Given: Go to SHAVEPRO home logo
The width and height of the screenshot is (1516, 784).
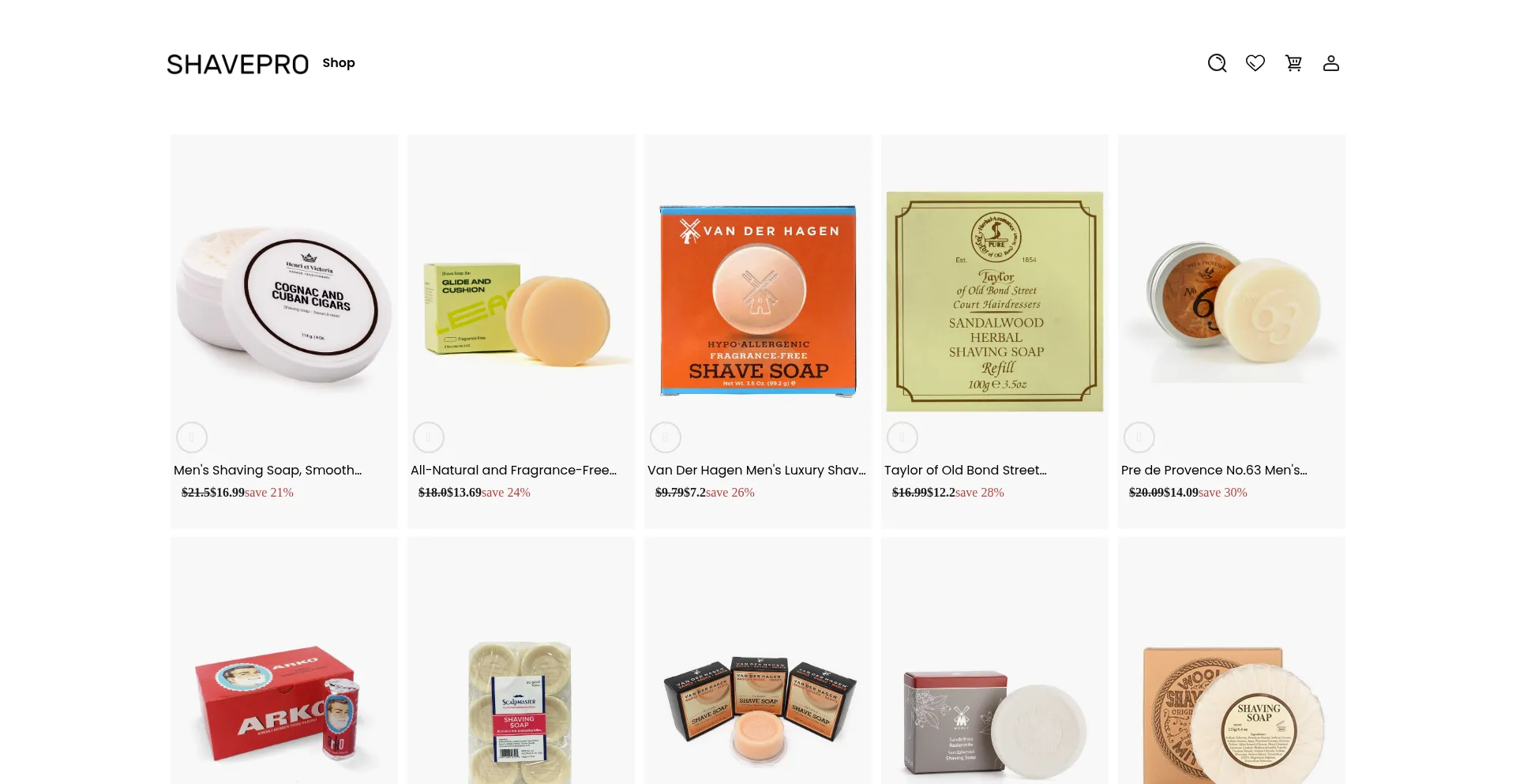Looking at the screenshot, I should point(238,64).
